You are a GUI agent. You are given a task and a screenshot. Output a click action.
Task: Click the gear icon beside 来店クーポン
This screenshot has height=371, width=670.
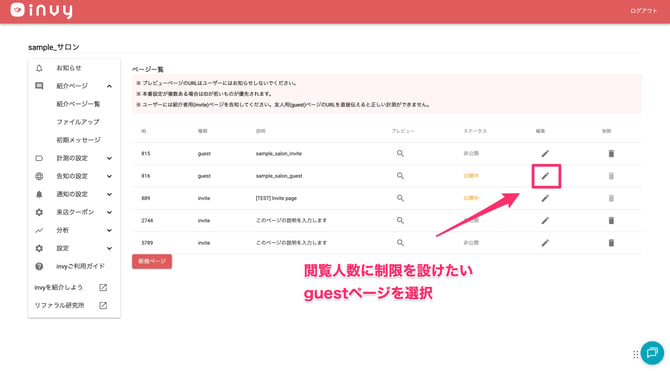pyautogui.click(x=39, y=212)
